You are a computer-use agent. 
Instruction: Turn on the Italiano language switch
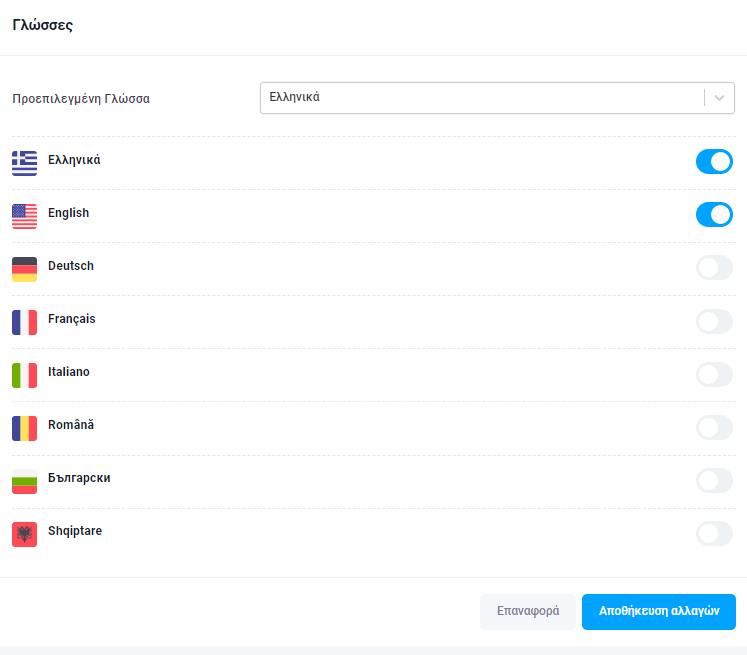714,374
